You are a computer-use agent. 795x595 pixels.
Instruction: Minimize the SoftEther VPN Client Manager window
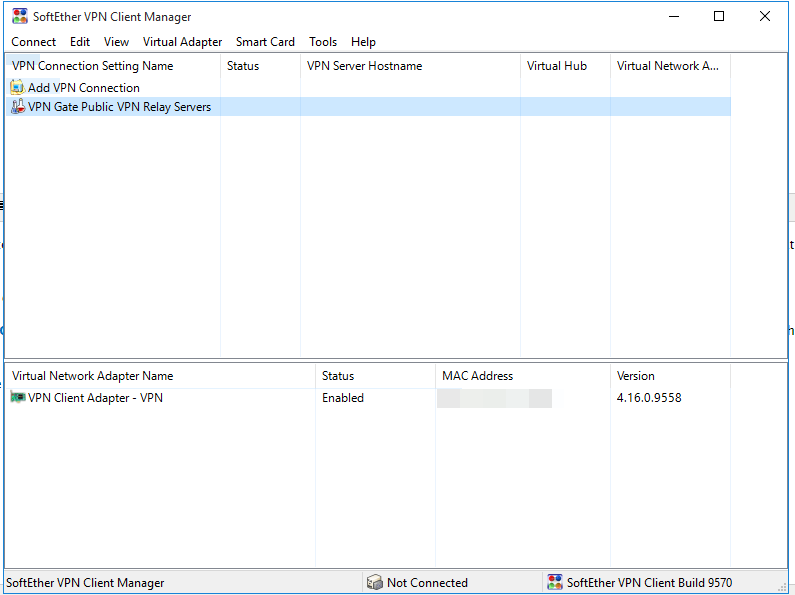pos(673,16)
